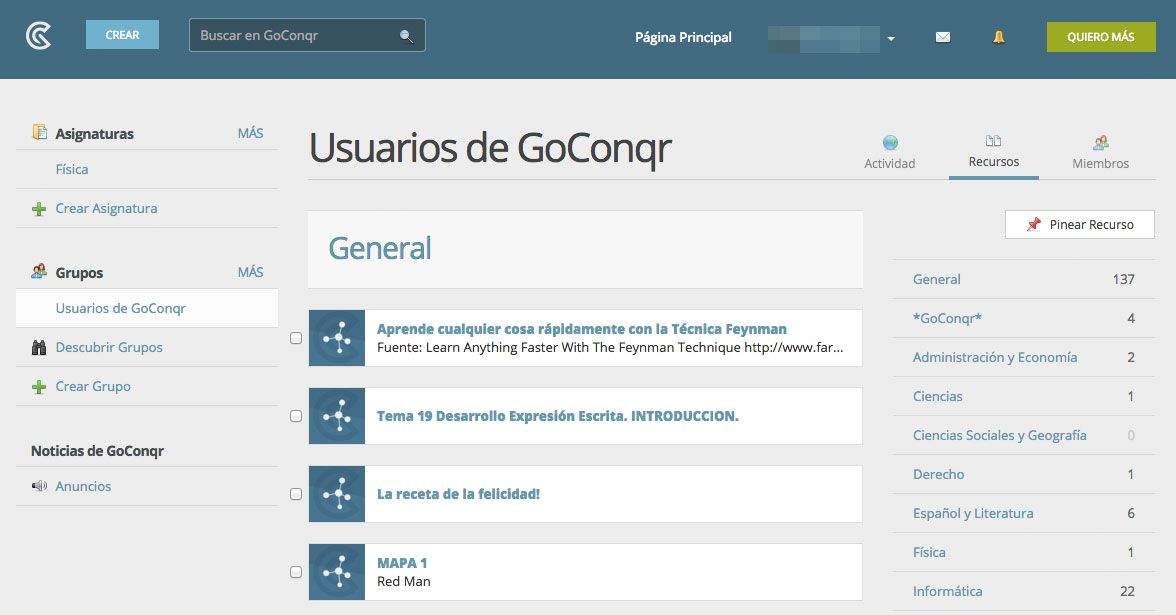This screenshot has height=615, width=1176.
Task: Click the Grupos section heading
Action: pyautogui.click(x=79, y=273)
